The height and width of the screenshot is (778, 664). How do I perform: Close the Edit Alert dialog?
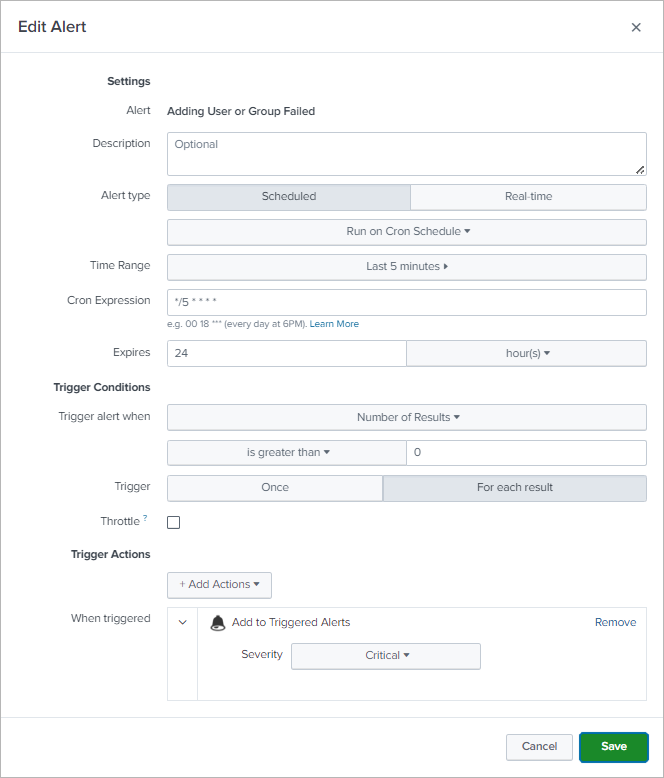tap(636, 27)
